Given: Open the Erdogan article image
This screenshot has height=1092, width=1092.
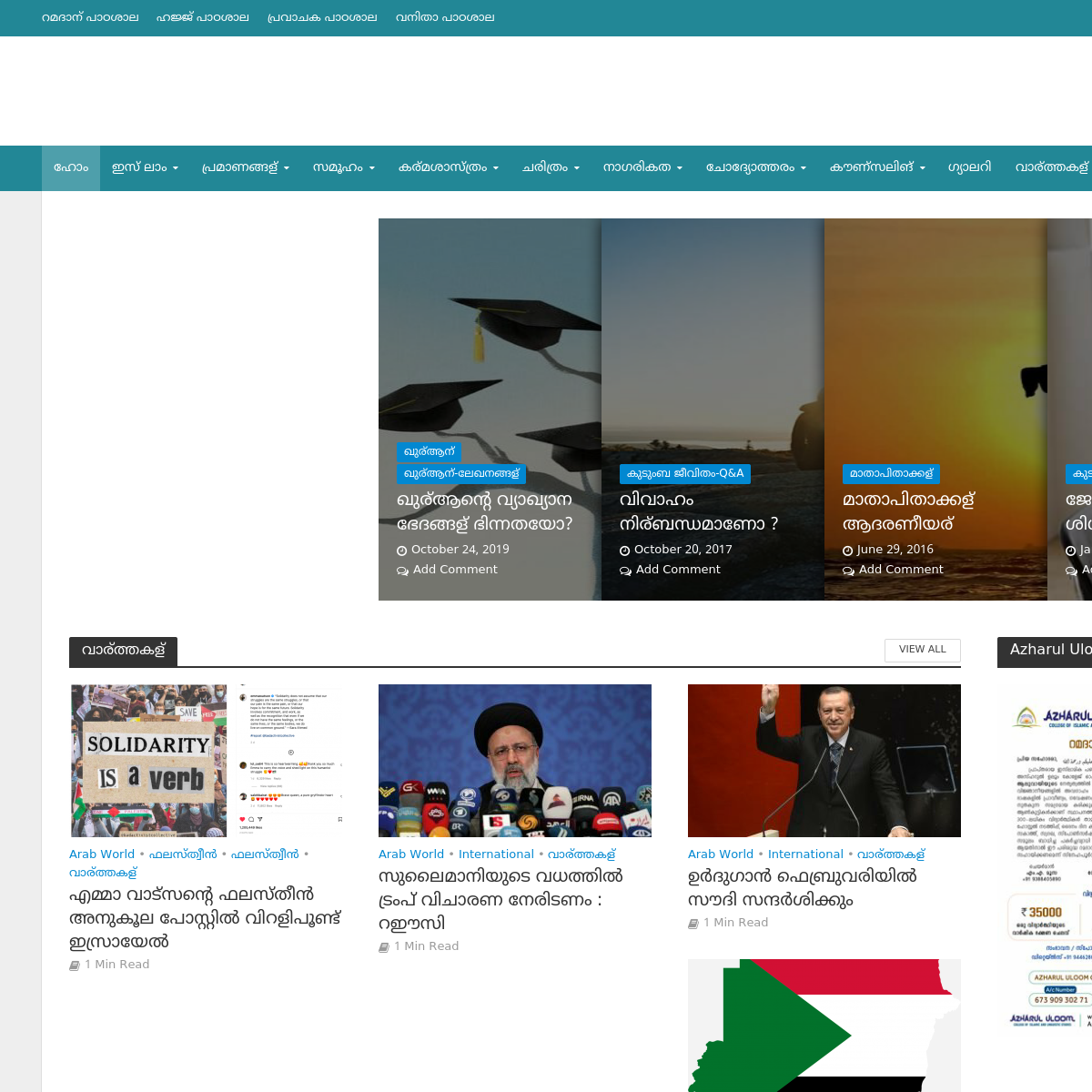Looking at the screenshot, I should tap(824, 760).
